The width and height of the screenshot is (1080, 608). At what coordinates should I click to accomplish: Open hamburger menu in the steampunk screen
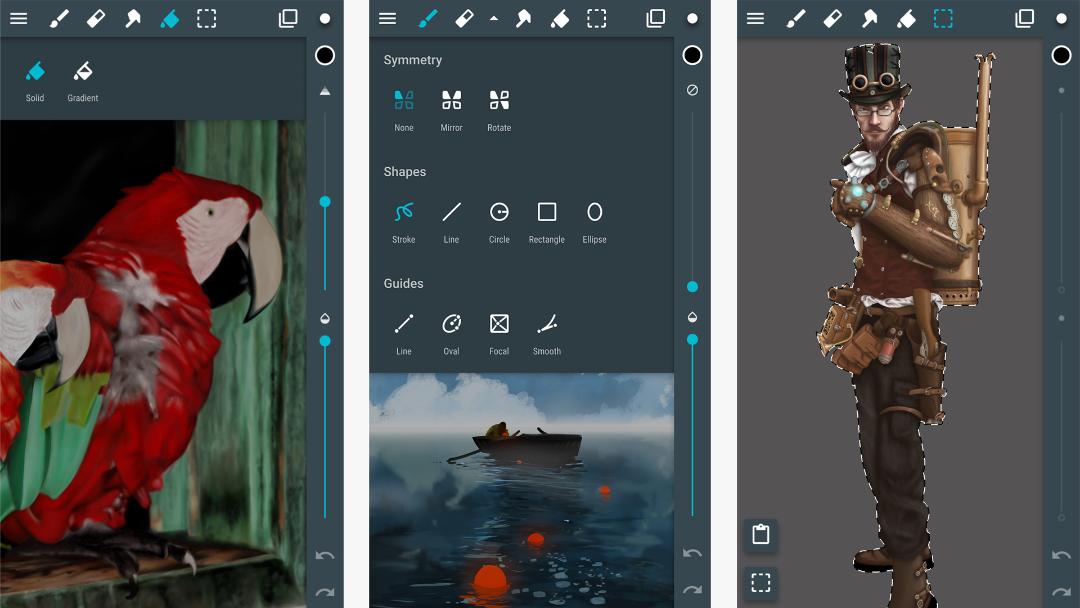pyautogui.click(x=756, y=19)
